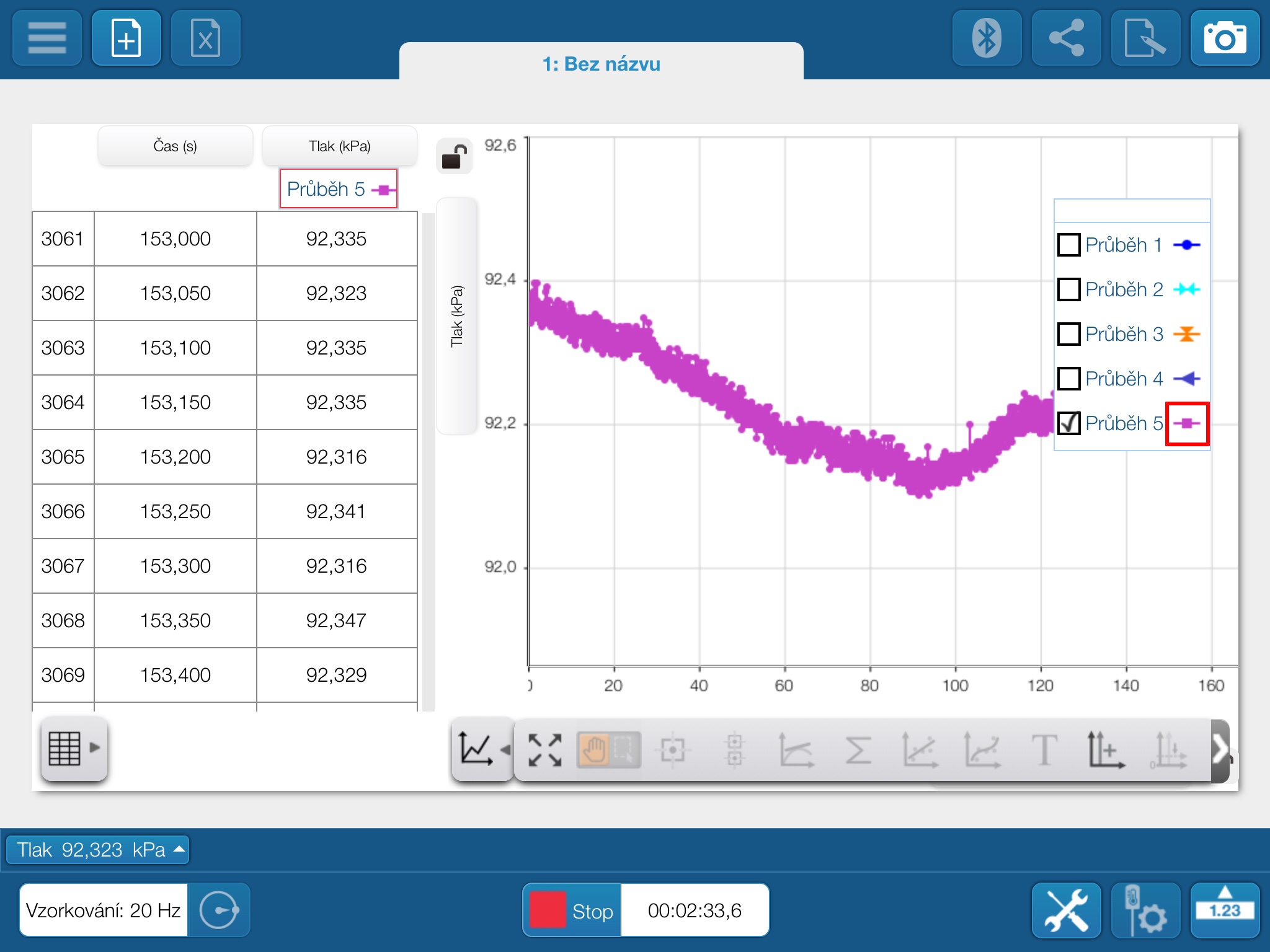Click the magenta Průběh 5 legend swatch
The height and width of the screenshot is (952, 1270).
[x=1186, y=423]
